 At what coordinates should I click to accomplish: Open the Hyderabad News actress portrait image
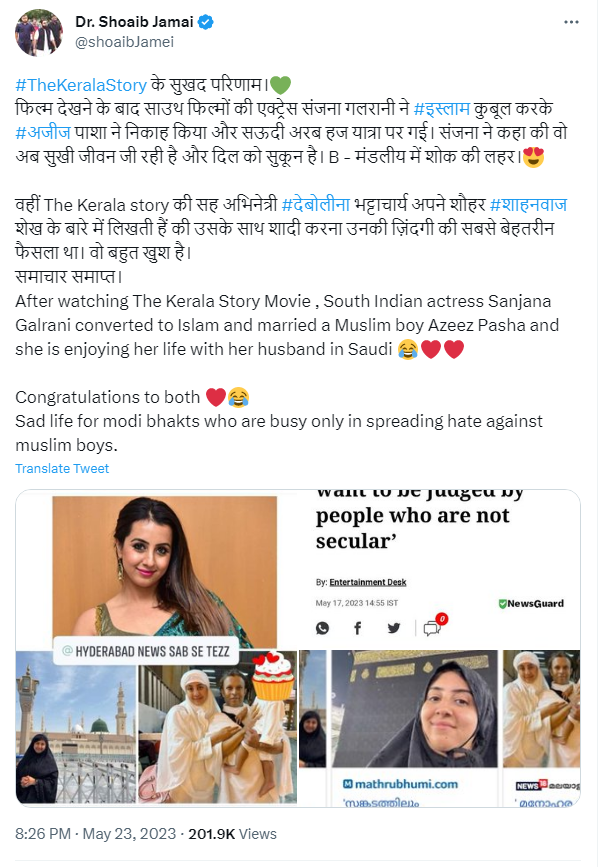(164, 572)
